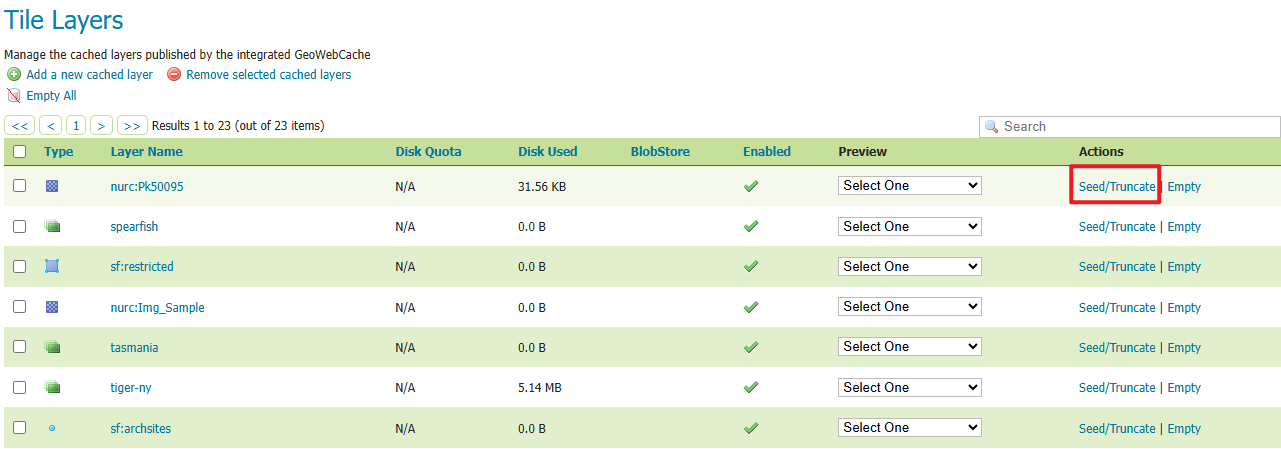Click the raster type icon for nurc:Pk50095
1281x449 pixels.
52,186
